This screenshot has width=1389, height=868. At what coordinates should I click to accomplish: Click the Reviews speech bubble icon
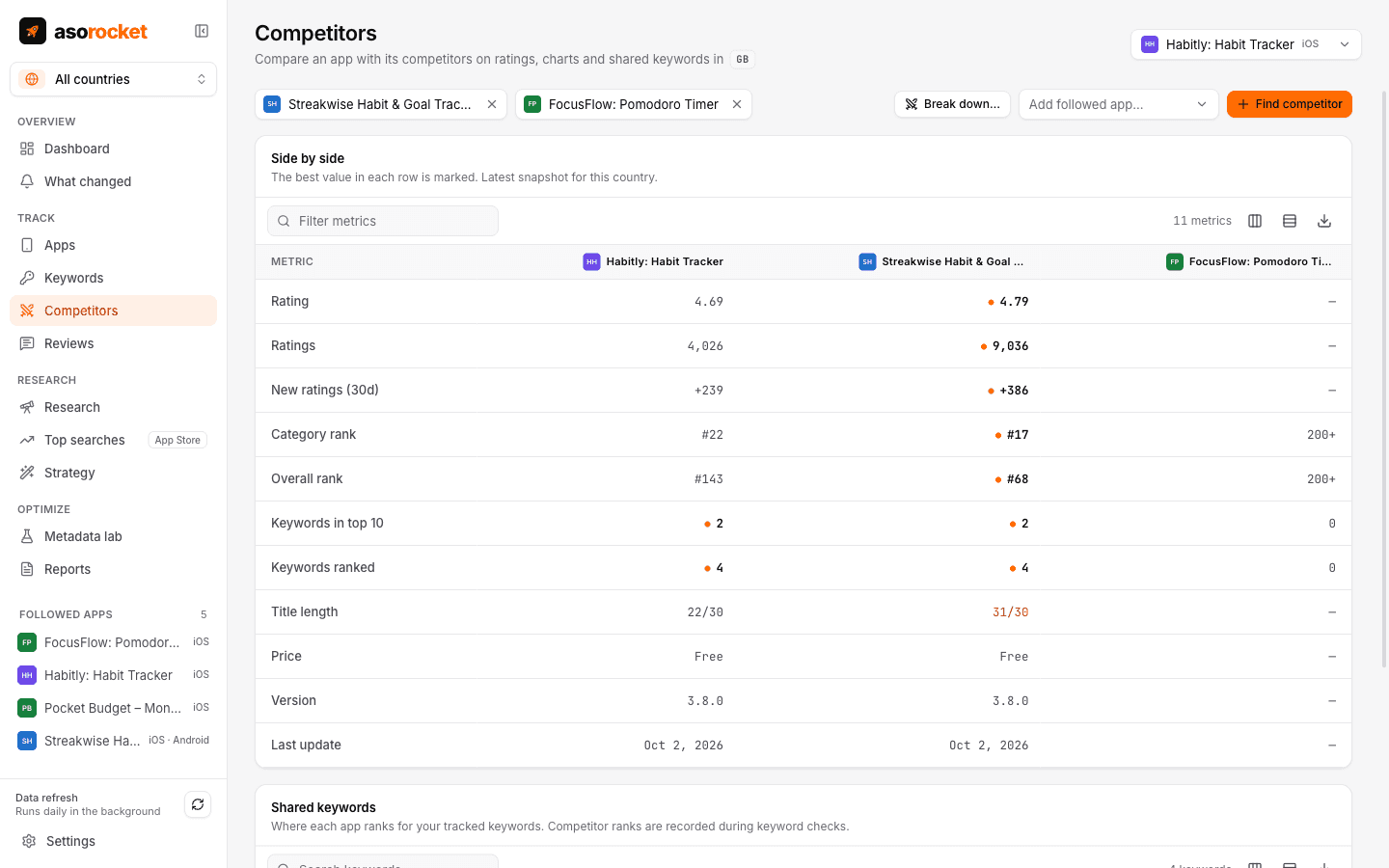click(x=27, y=343)
